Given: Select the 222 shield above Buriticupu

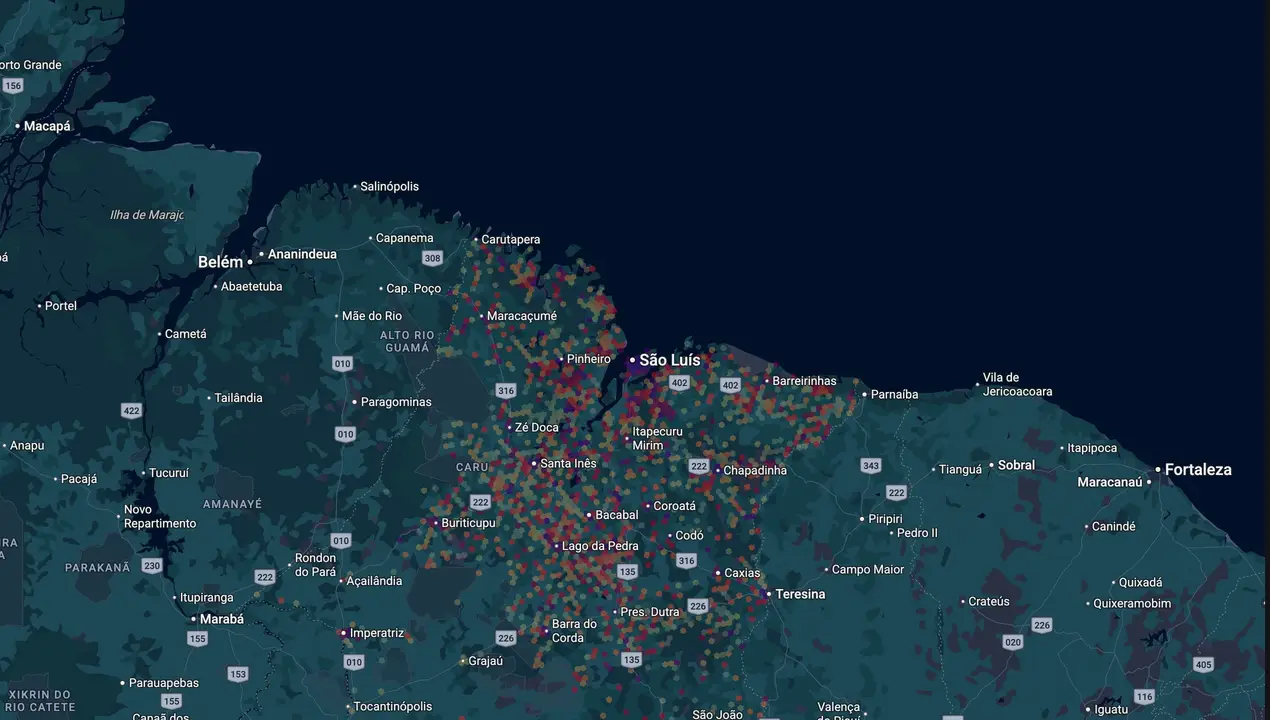Looking at the screenshot, I should [x=480, y=502].
